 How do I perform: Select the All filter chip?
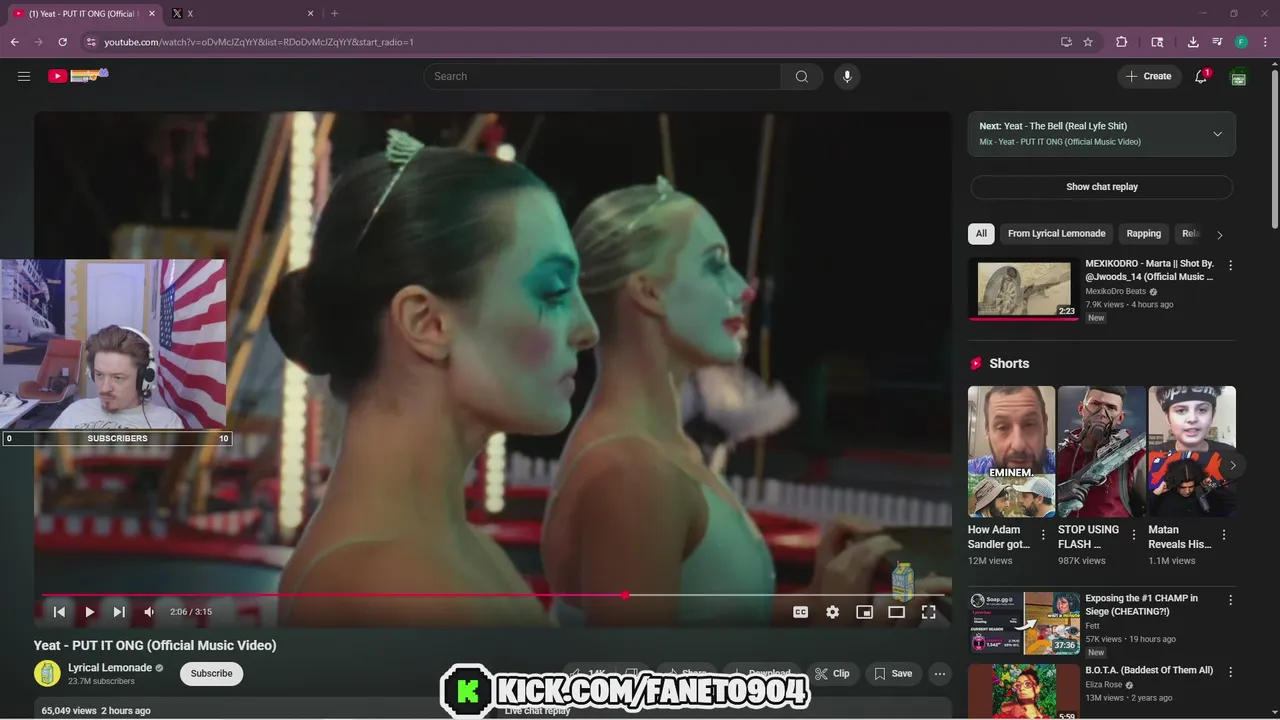click(981, 234)
